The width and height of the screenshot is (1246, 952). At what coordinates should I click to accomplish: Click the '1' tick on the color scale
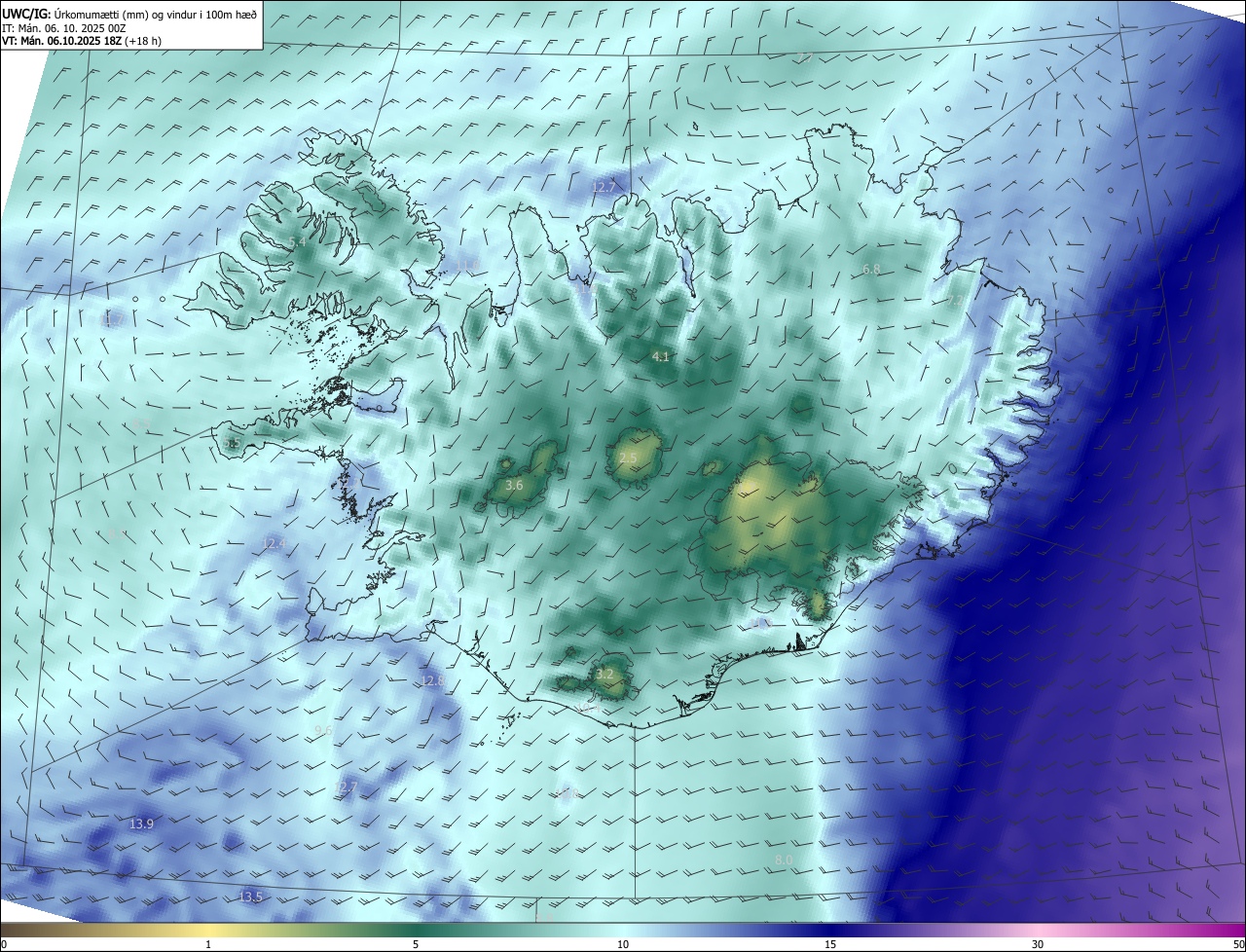[208, 944]
